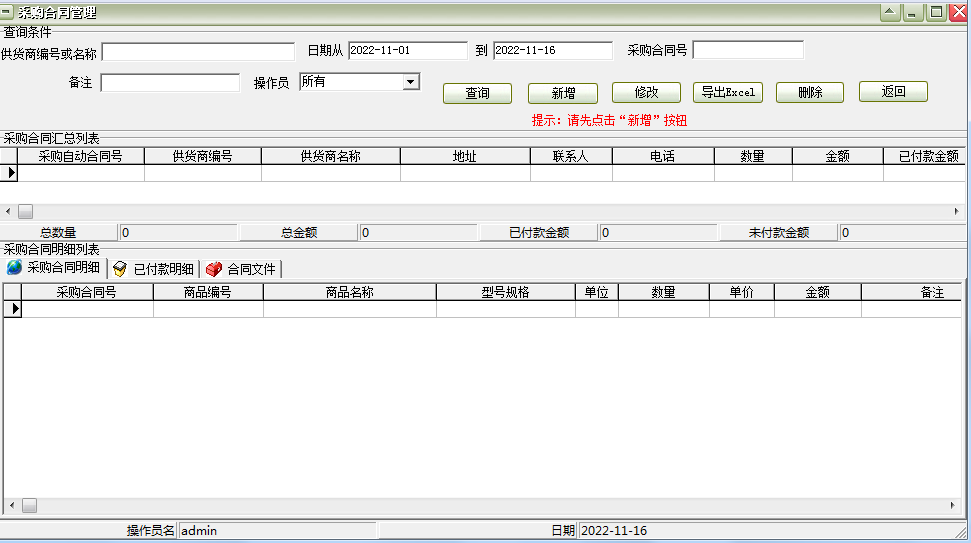The width and height of the screenshot is (971, 543).
Task: Click the 新增 add button
Action: click(x=562, y=93)
